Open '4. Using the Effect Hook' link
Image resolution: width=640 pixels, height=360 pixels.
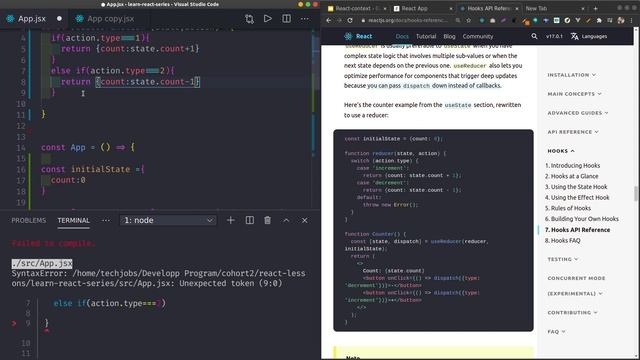577,198
